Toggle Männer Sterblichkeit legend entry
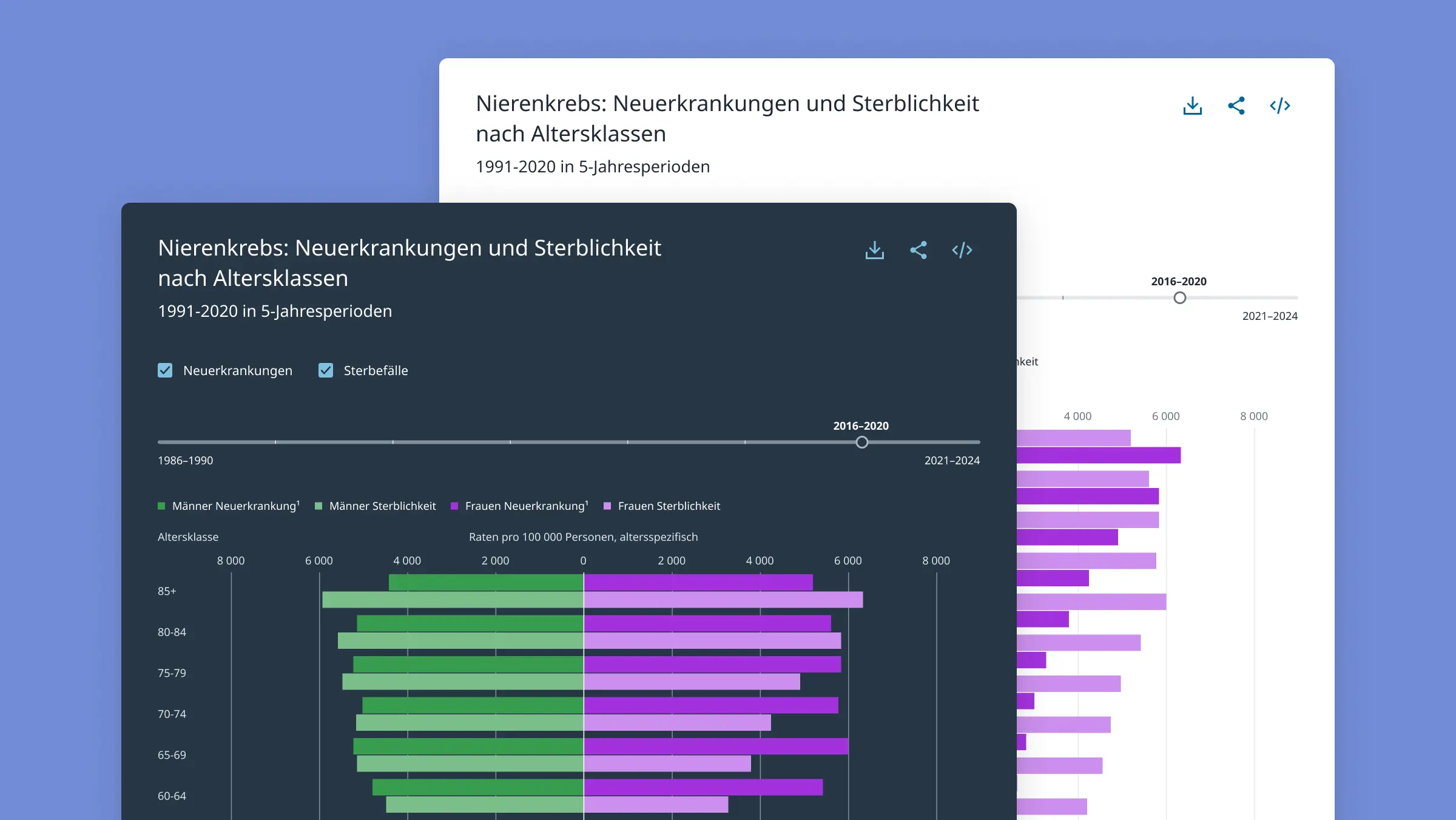 click(382, 506)
